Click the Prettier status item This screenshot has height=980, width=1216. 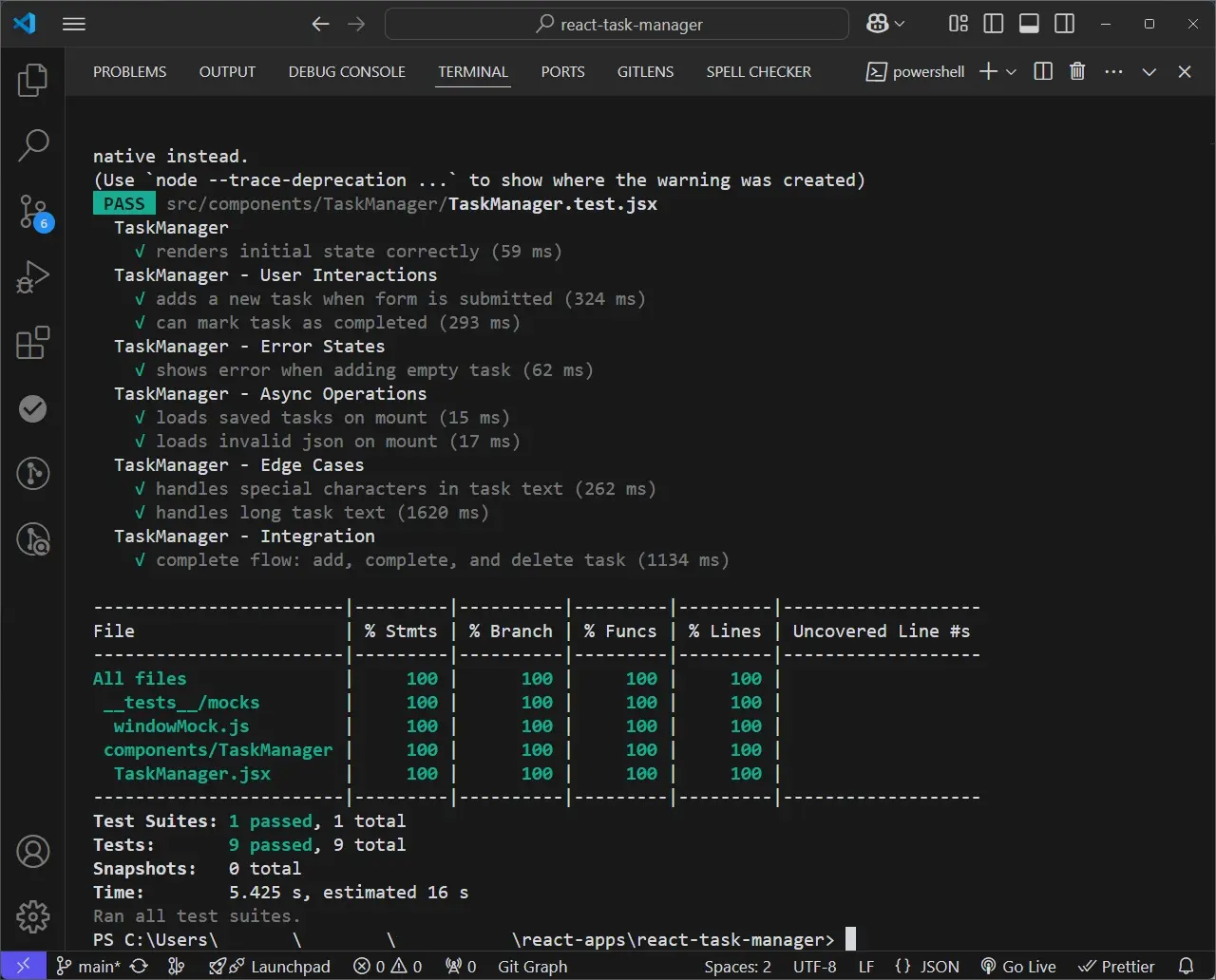coord(1115,967)
